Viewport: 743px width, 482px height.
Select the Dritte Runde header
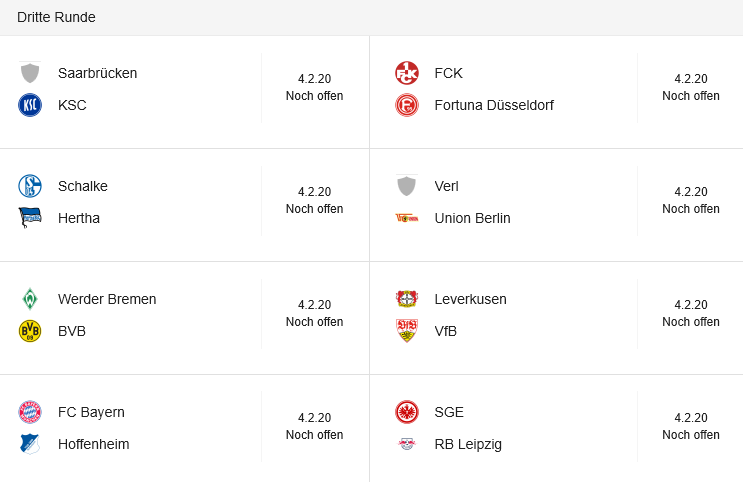coord(56,18)
